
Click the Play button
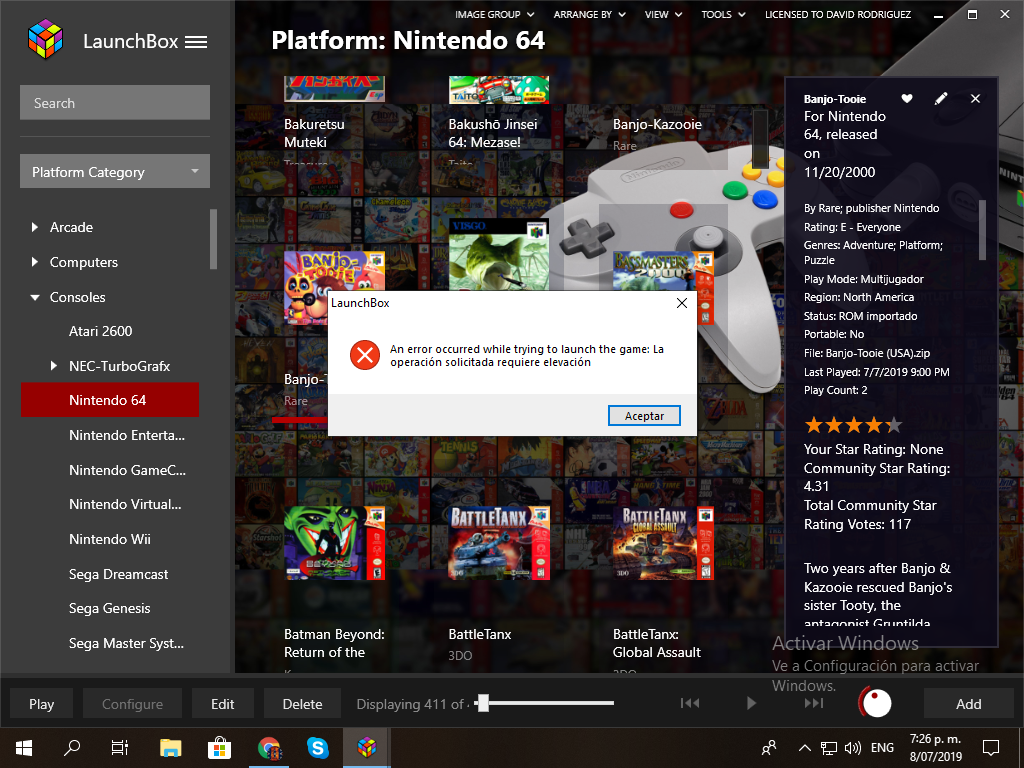[41, 704]
